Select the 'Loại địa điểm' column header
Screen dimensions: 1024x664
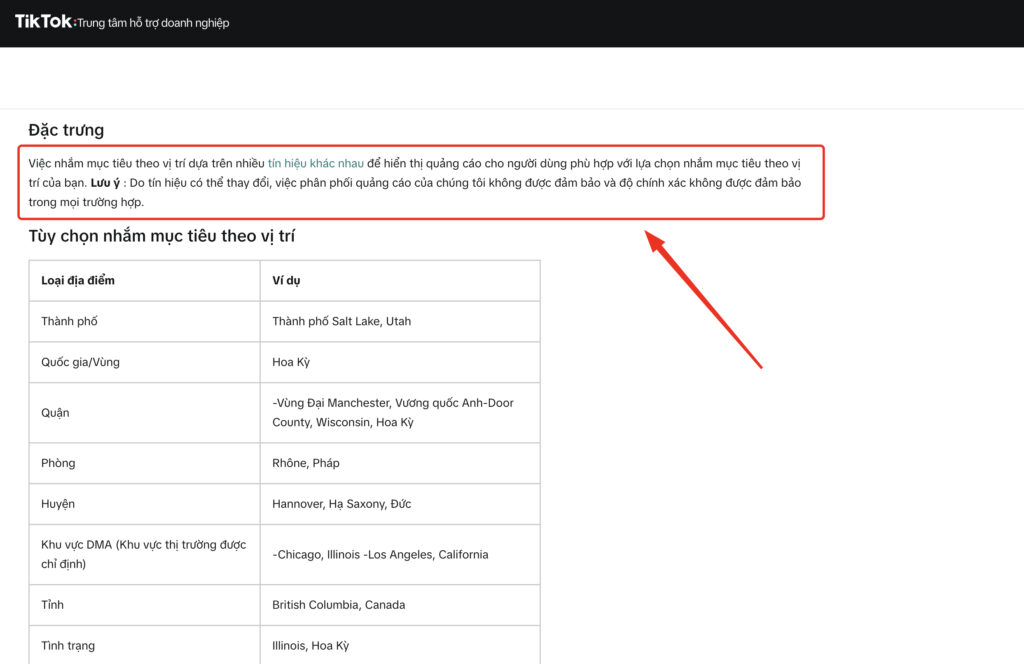pyautogui.click(x=78, y=280)
